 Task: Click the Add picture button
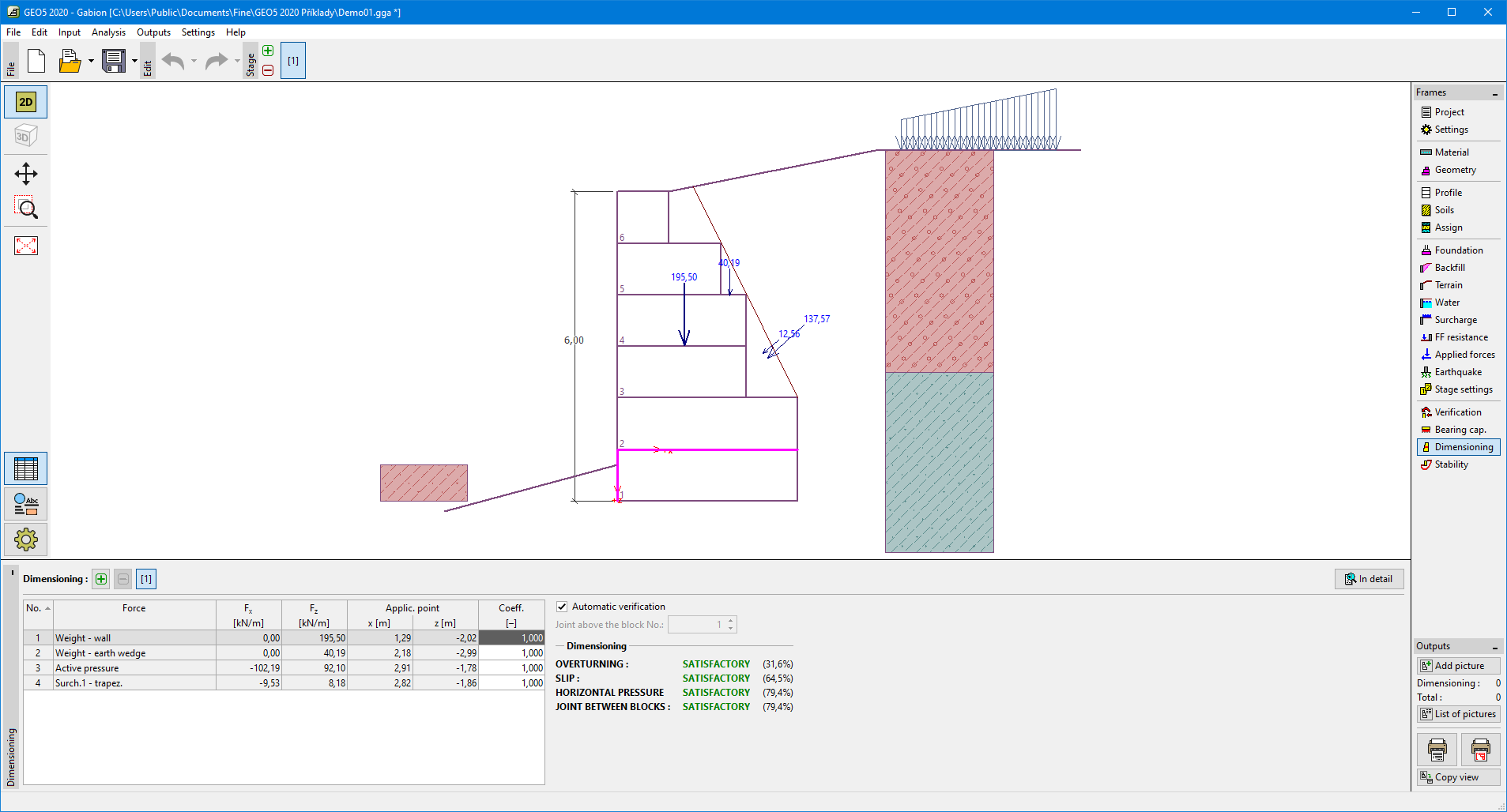click(1458, 666)
